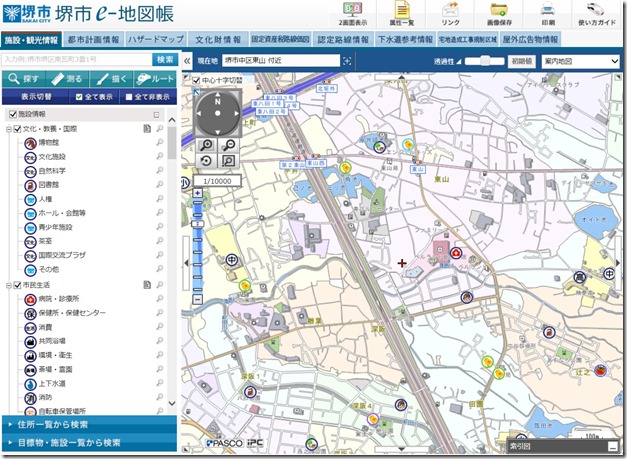The image size is (627, 459).
Task: Toggle the 市民生活 checkbox
Action: tap(17, 285)
